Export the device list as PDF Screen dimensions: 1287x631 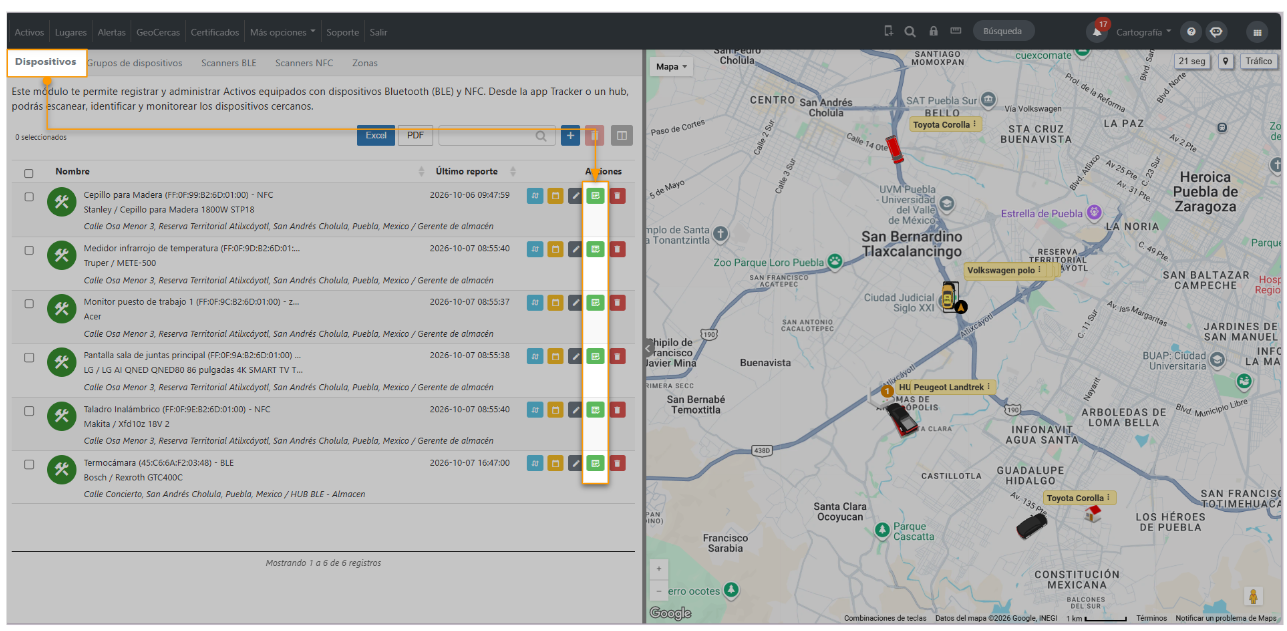[x=416, y=136]
